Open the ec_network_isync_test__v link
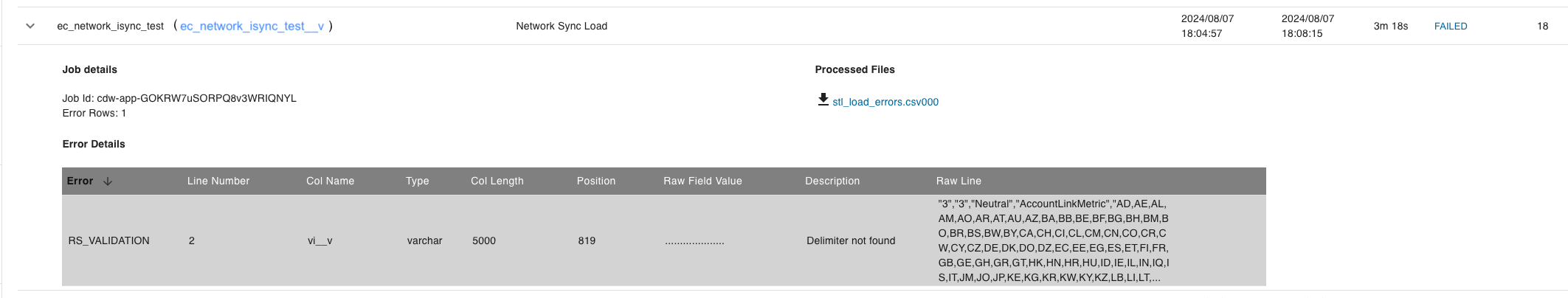Viewport: 1568px width, 298px height. click(252, 26)
